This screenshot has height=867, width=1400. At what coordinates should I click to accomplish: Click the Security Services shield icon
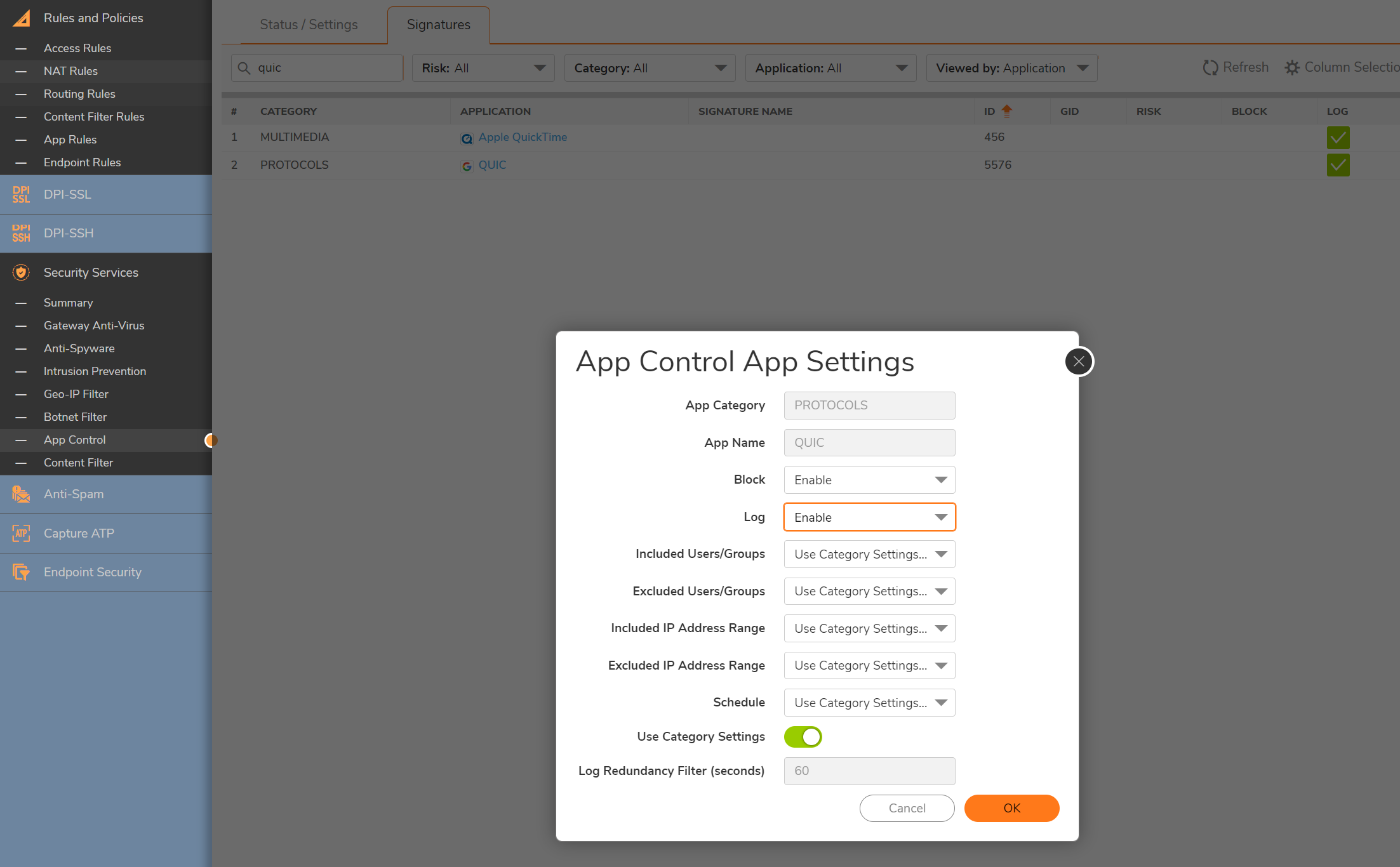coord(21,272)
